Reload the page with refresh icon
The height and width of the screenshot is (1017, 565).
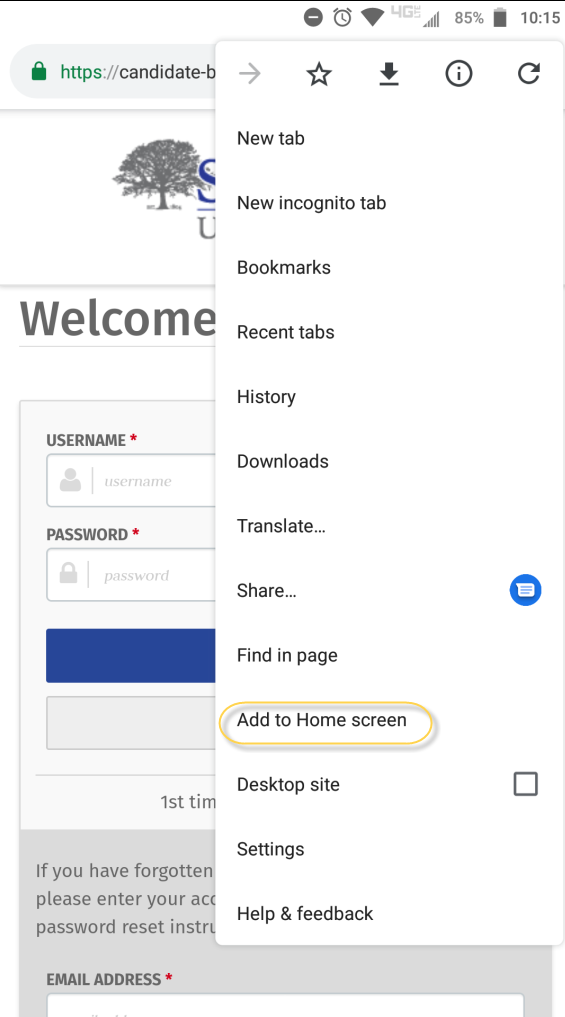point(529,75)
